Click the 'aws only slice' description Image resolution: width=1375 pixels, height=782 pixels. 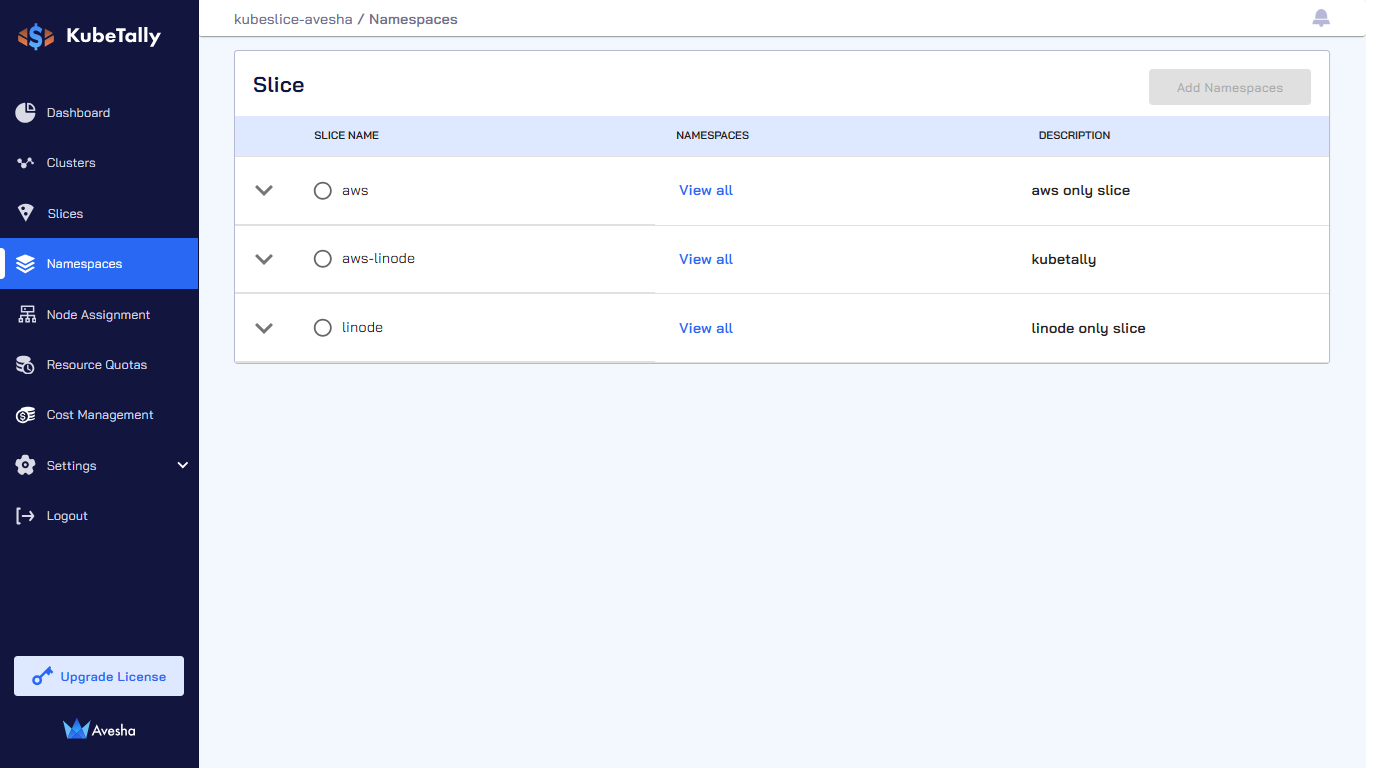pos(1081,191)
